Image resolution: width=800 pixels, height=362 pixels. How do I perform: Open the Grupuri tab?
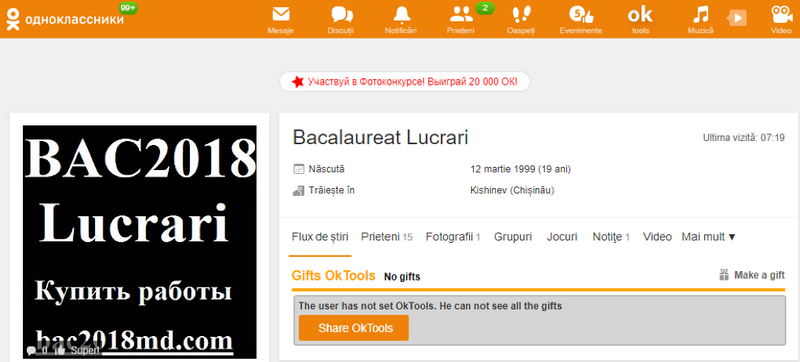(x=513, y=237)
